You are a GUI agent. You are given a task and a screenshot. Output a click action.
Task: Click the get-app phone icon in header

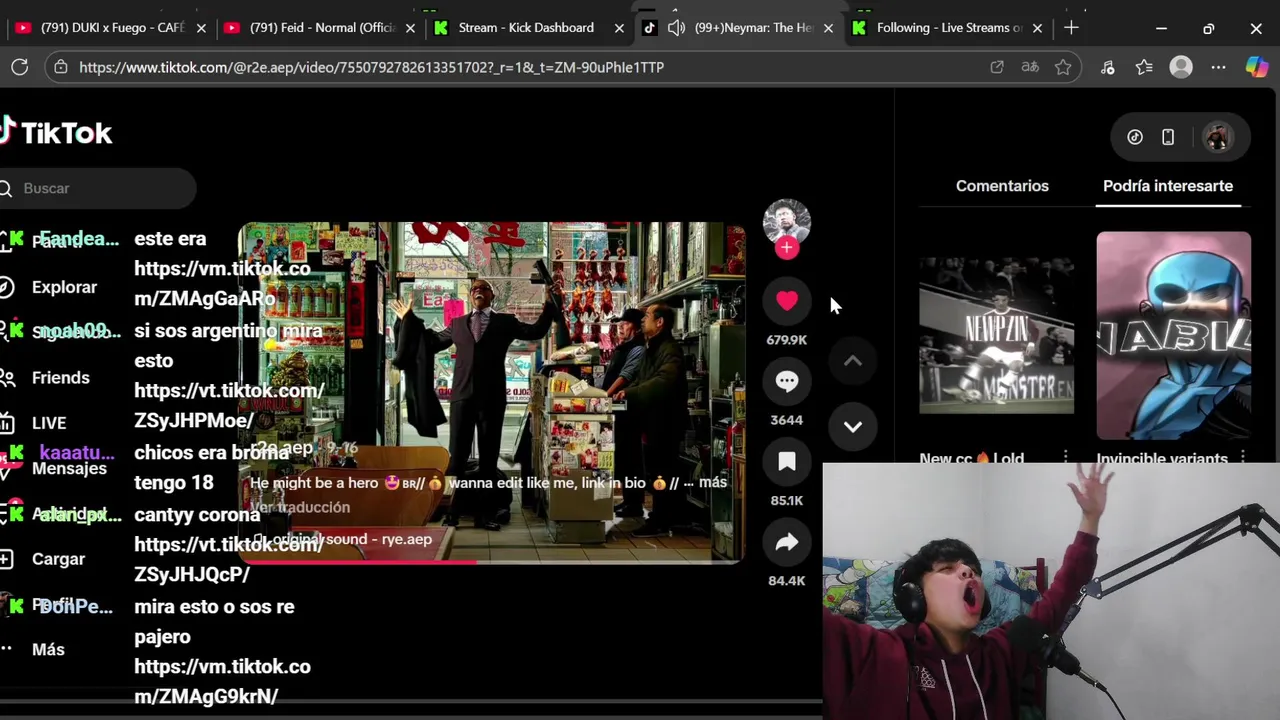1168,137
